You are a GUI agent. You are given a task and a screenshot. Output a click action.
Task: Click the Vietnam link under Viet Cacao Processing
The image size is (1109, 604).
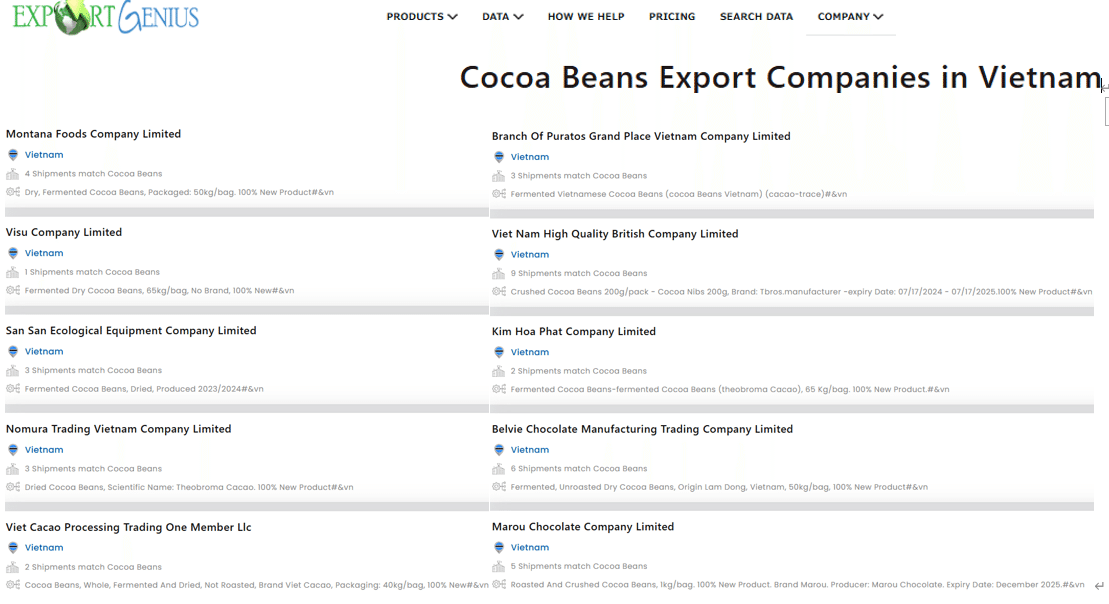coord(44,548)
